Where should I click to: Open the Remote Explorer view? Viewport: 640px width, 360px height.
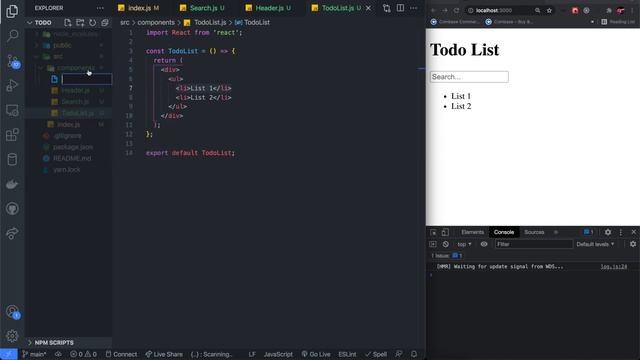point(12,110)
